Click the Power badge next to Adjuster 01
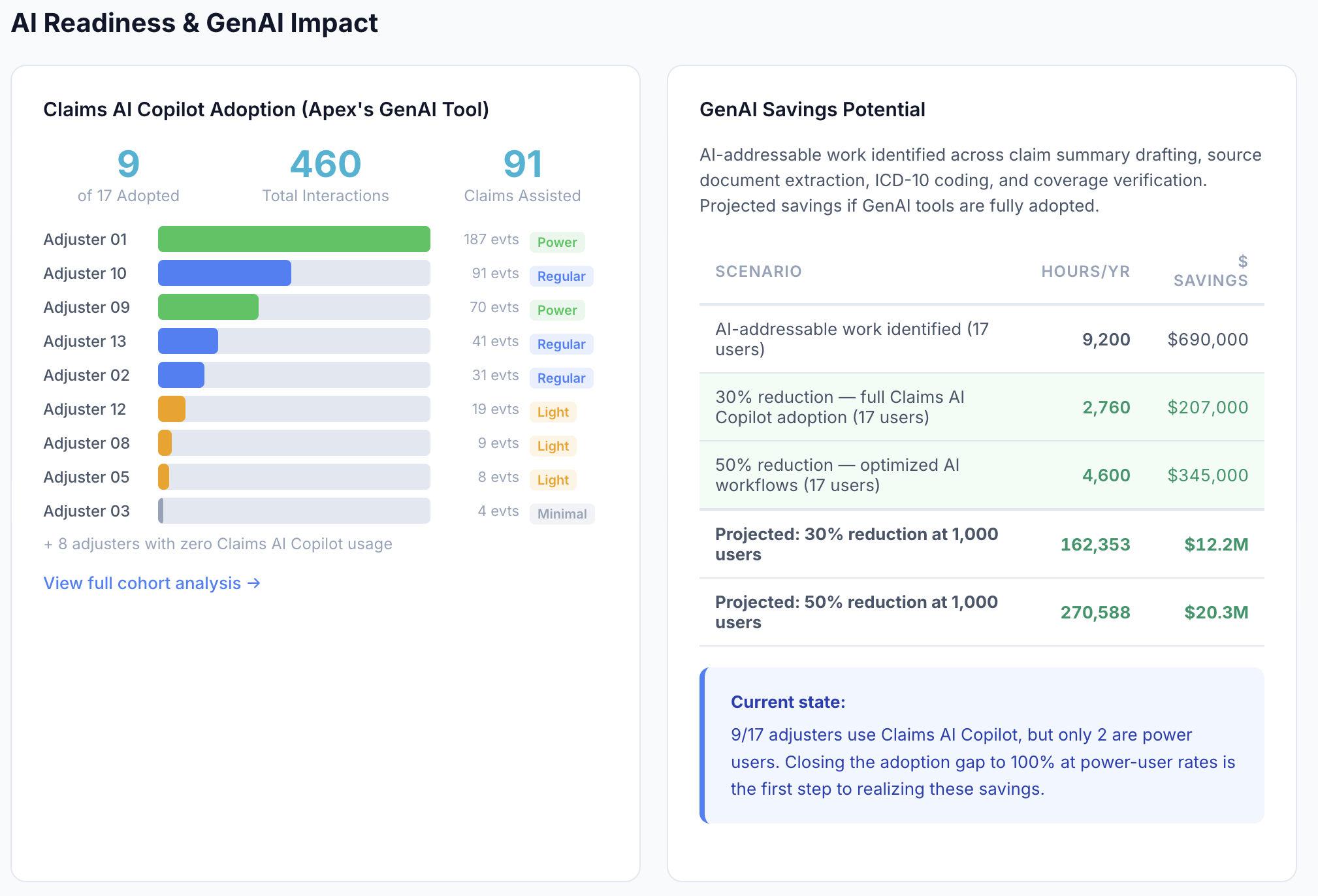 click(x=556, y=242)
